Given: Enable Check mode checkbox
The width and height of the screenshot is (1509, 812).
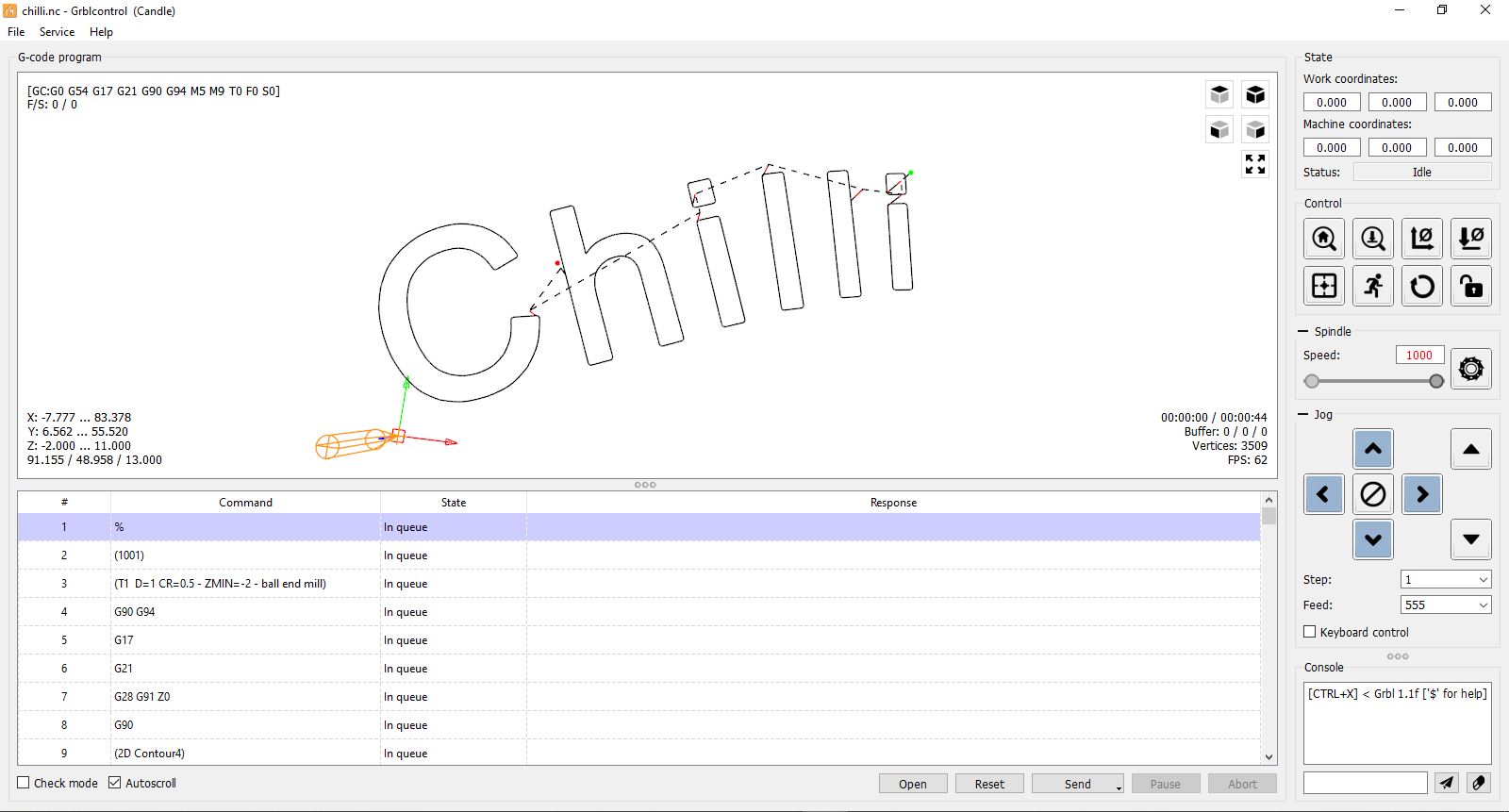Looking at the screenshot, I should [24, 783].
